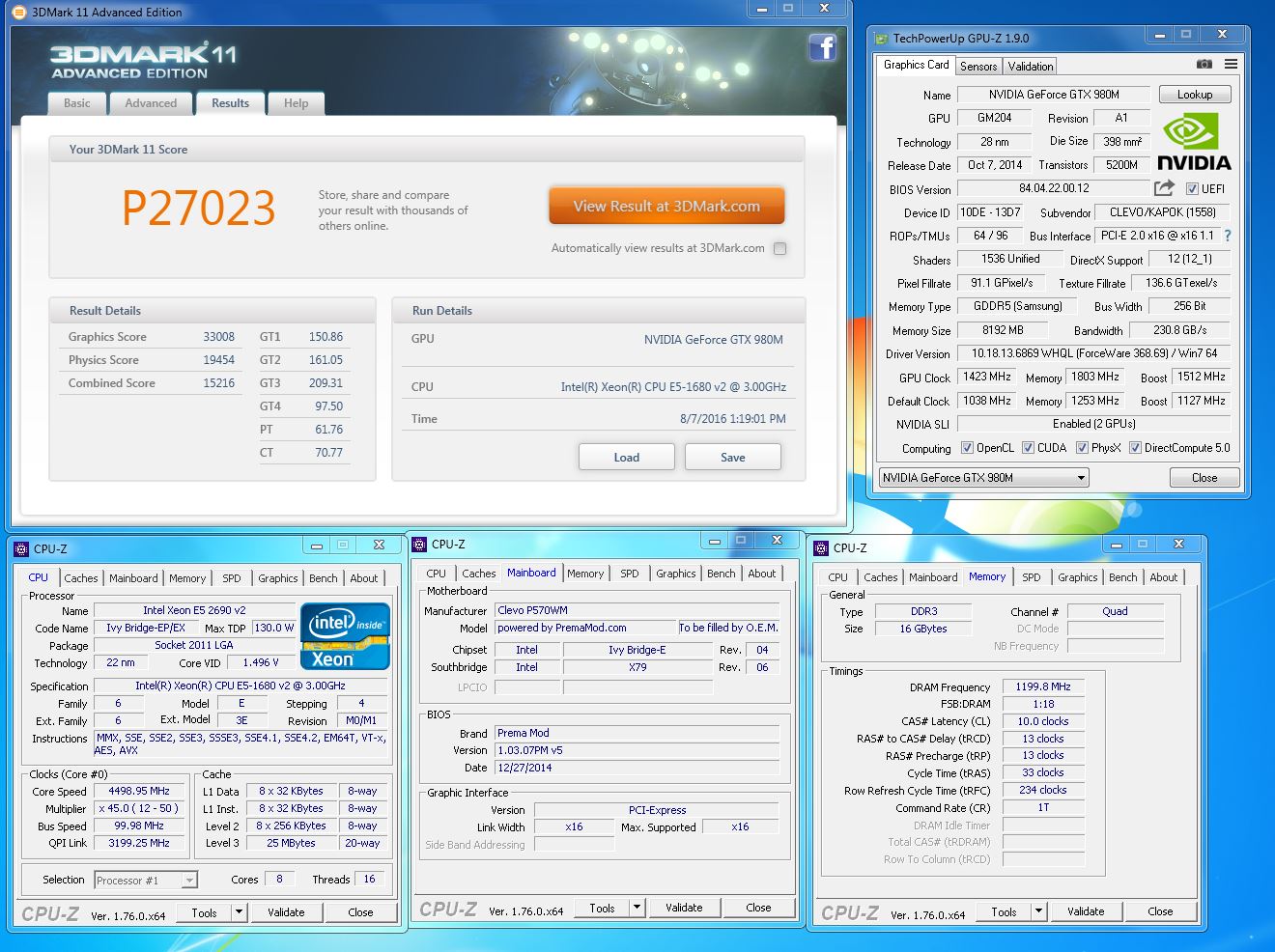1275x952 pixels.
Task: Click the Close button in GPU-Z
Action: [1204, 478]
